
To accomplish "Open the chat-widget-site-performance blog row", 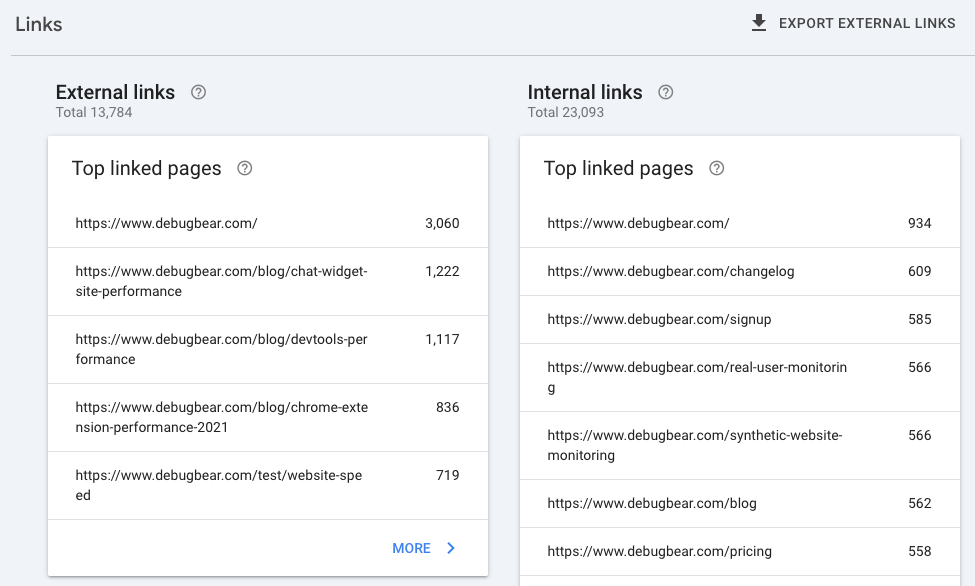I will 268,281.
